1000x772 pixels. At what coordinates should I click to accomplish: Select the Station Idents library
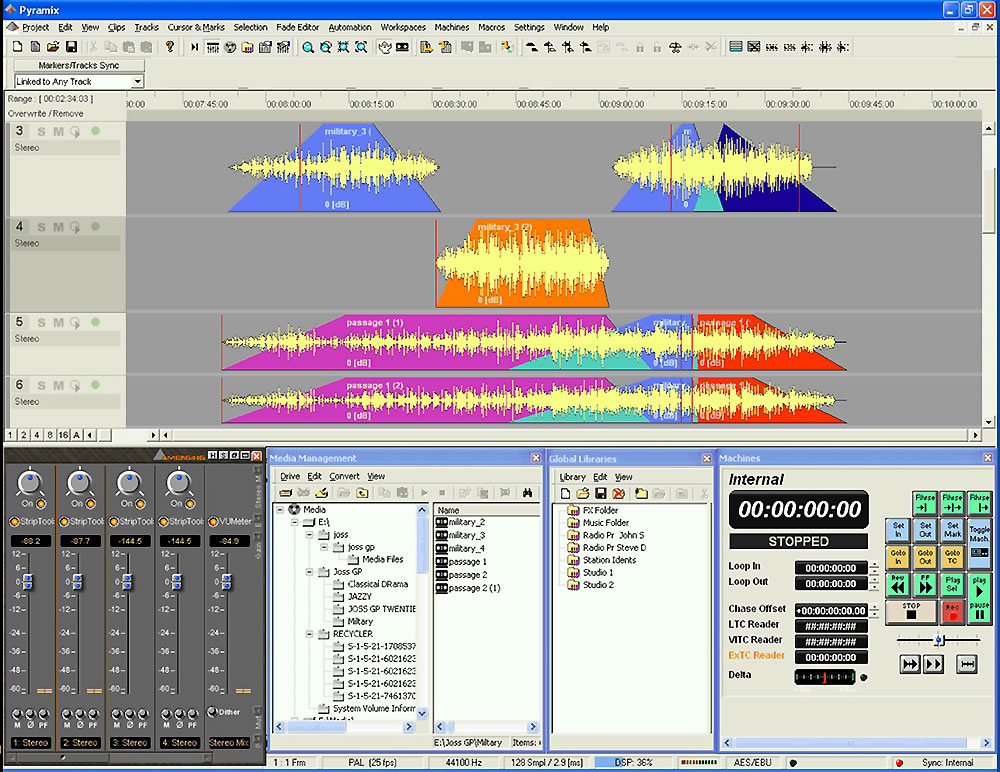coord(609,560)
